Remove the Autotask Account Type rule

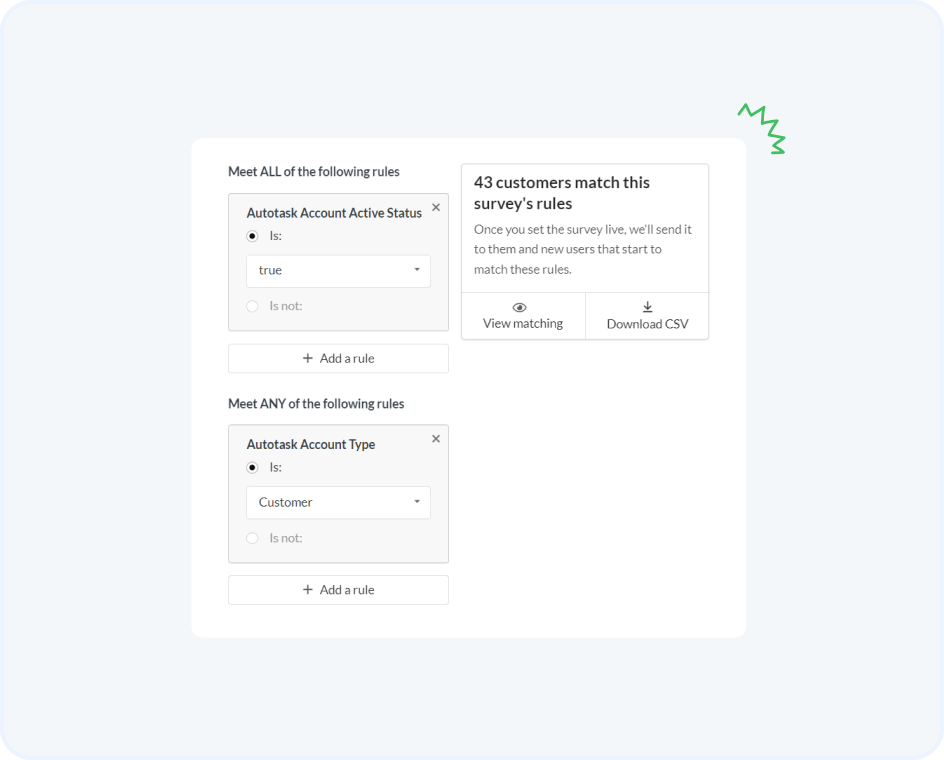436,439
